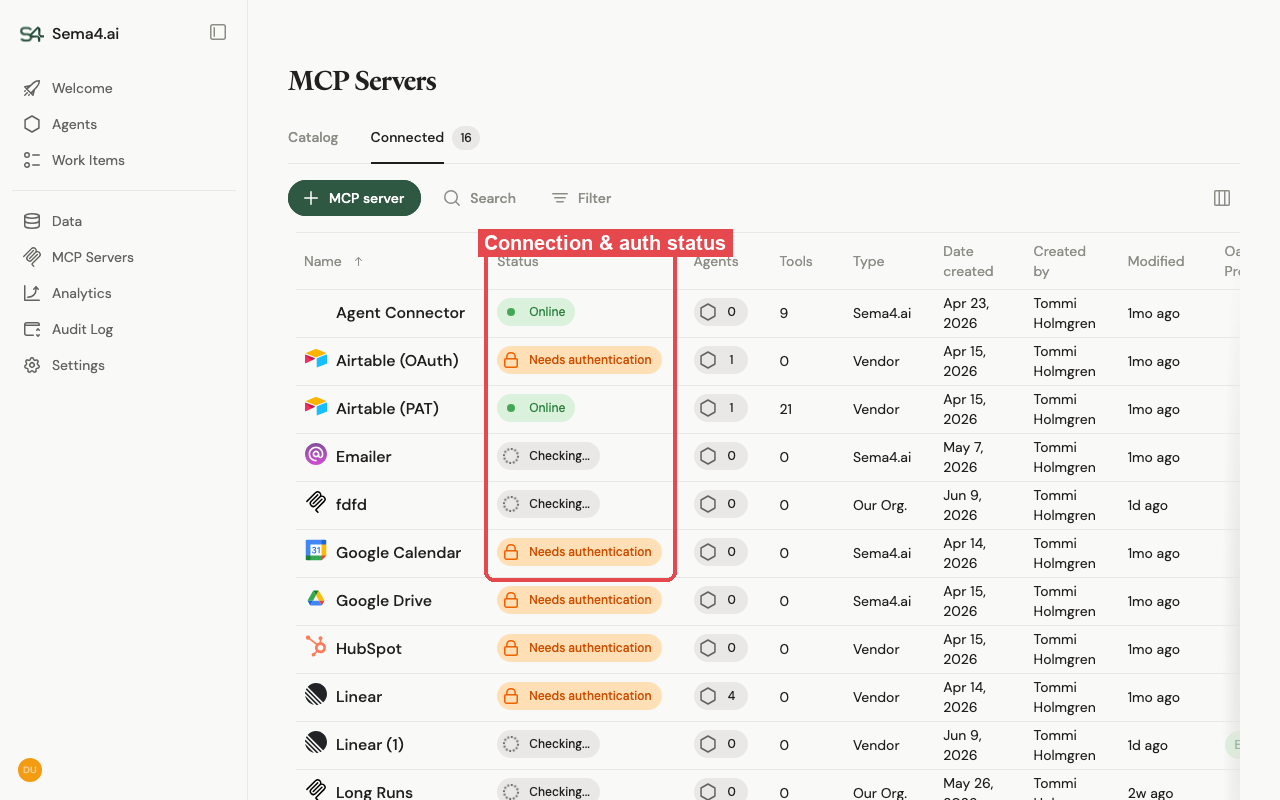Open the Agent Connector row
Viewport: 1280px width, 800px height.
[767, 313]
